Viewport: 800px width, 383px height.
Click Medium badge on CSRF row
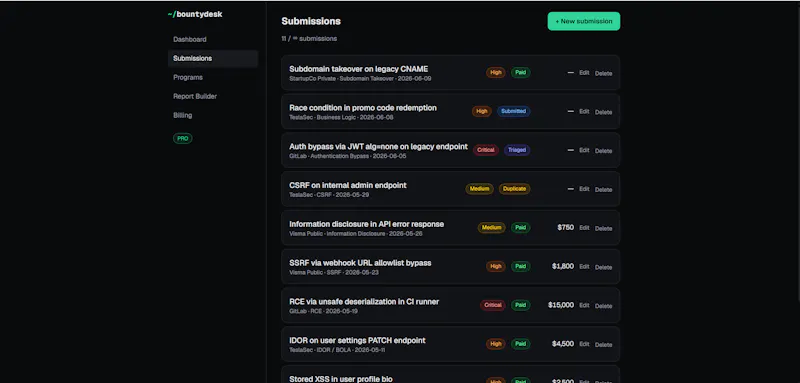click(480, 189)
